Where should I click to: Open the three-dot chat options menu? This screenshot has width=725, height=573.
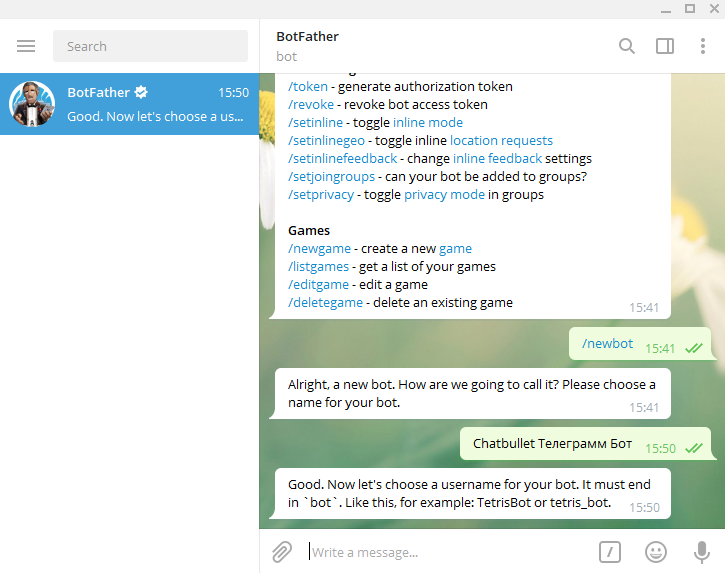(x=703, y=46)
